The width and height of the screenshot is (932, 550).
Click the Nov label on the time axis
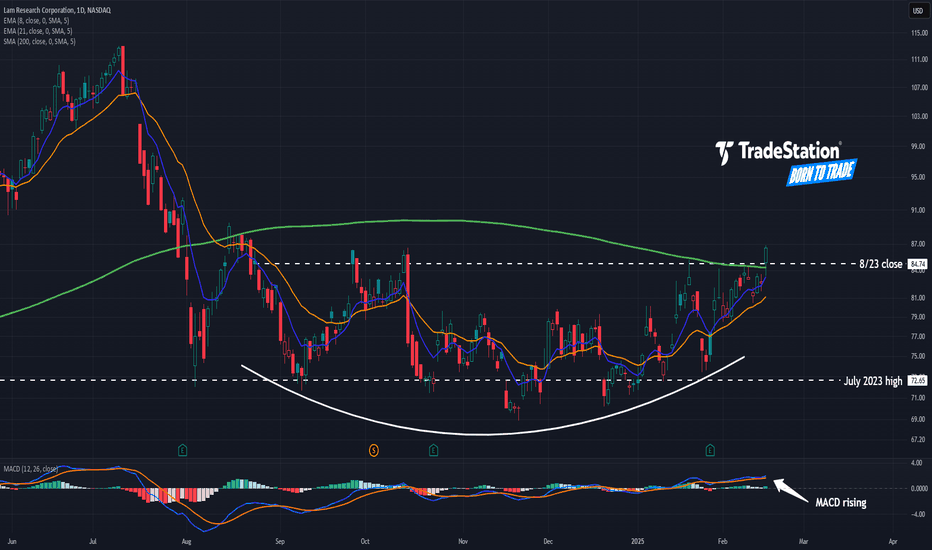click(463, 542)
